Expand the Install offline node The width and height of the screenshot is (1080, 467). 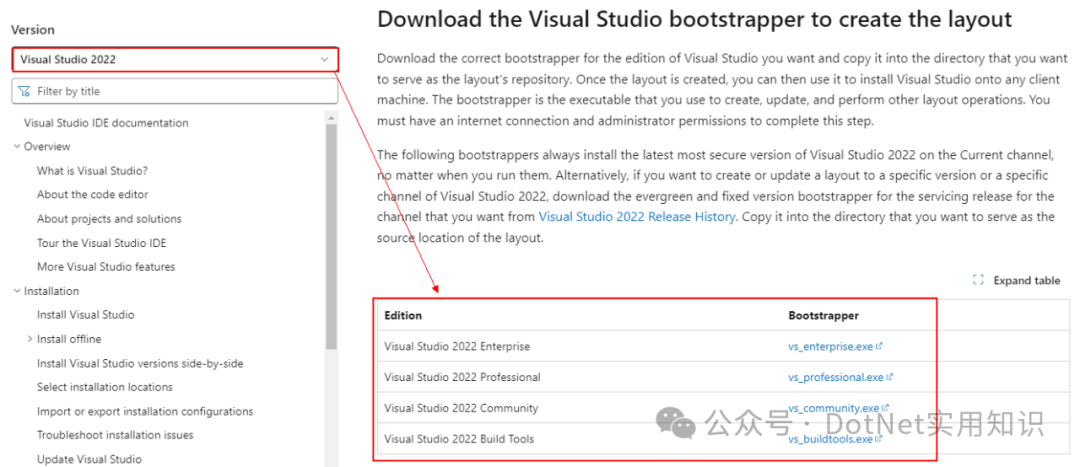pyautogui.click(x=30, y=339)
